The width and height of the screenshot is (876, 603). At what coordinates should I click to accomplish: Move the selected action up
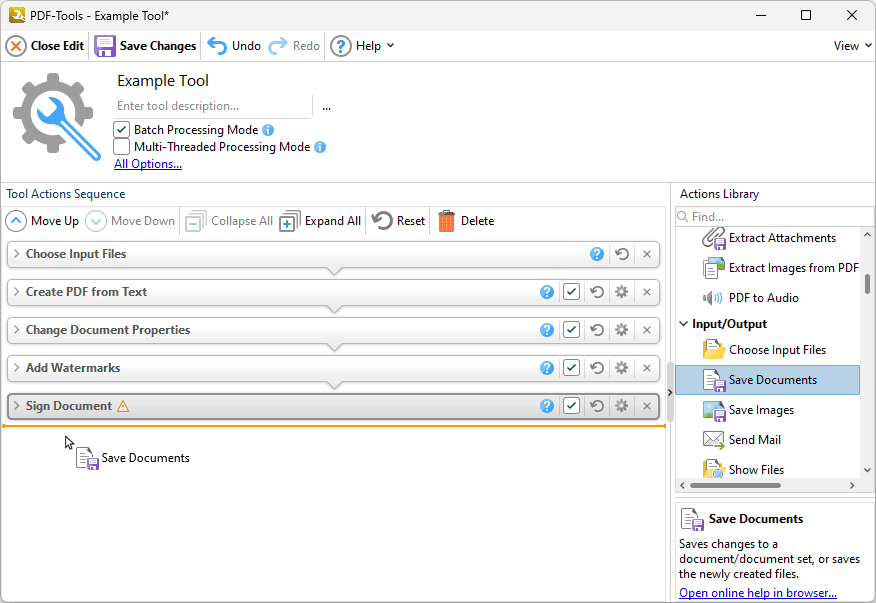42,221
